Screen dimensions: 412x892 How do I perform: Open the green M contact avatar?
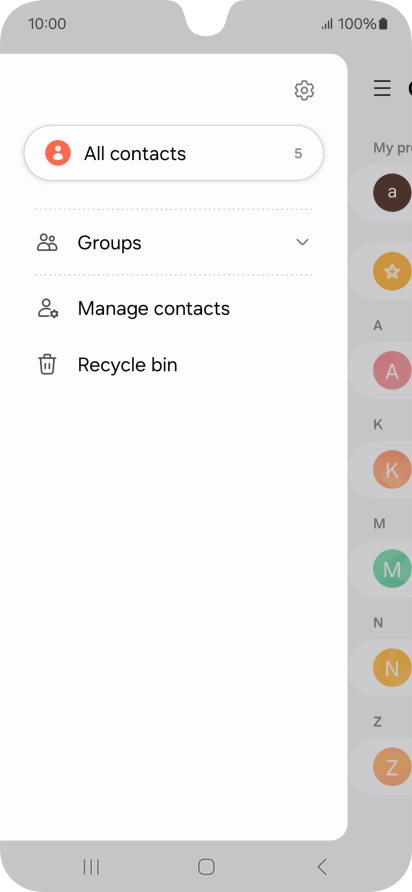[392, 569]
